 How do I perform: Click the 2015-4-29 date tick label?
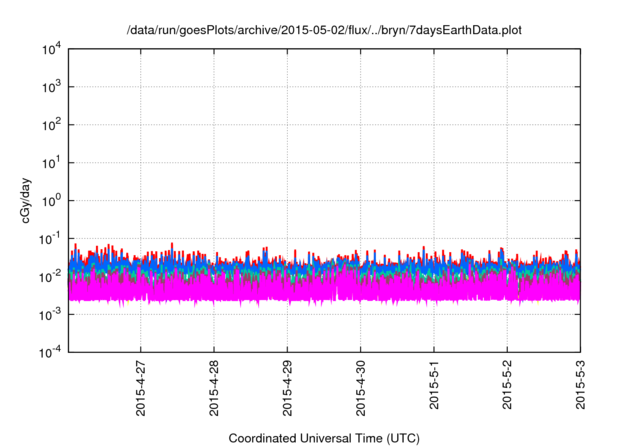point(287,388)
